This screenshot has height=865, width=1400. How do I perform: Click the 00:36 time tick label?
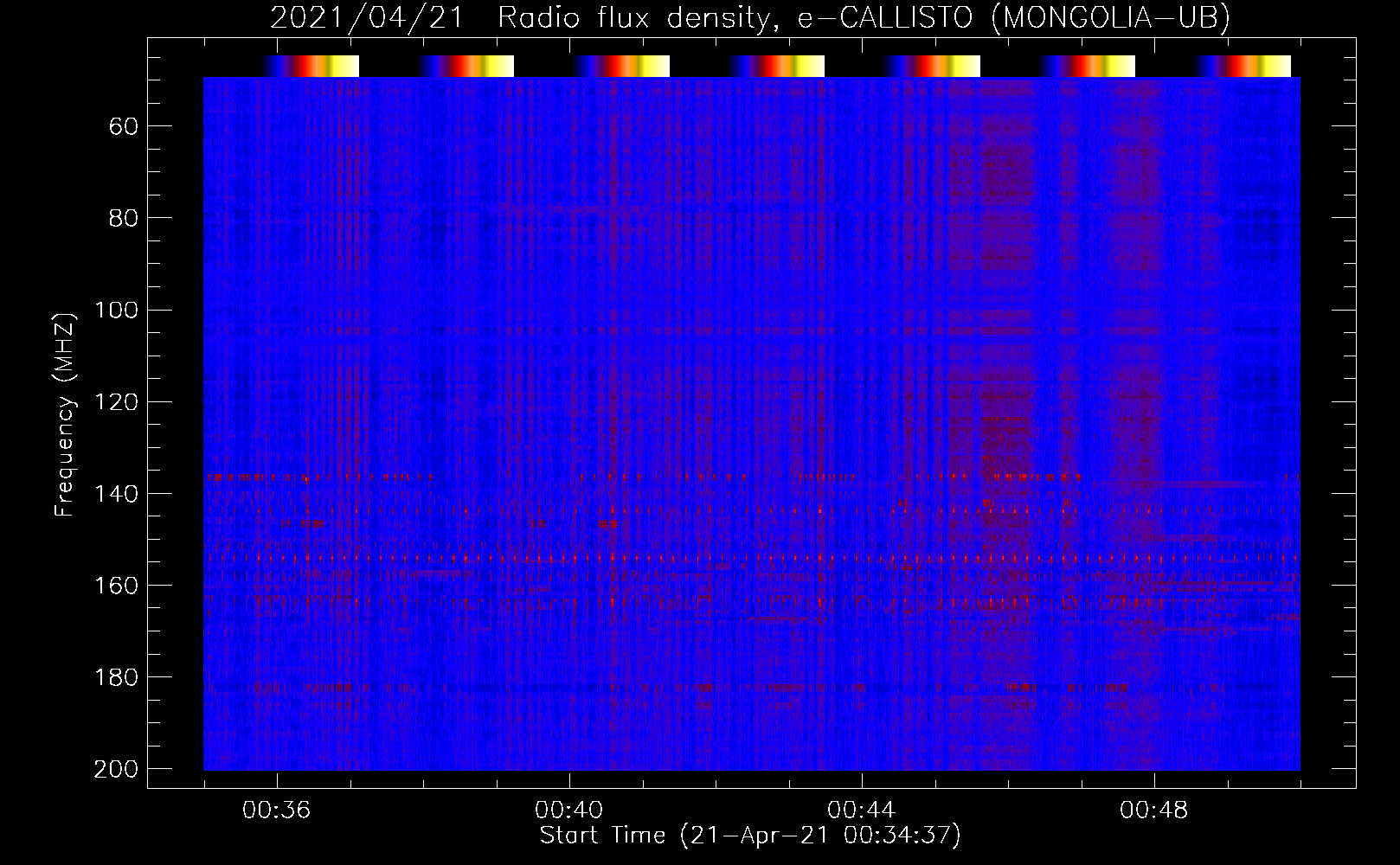(277, 811)
